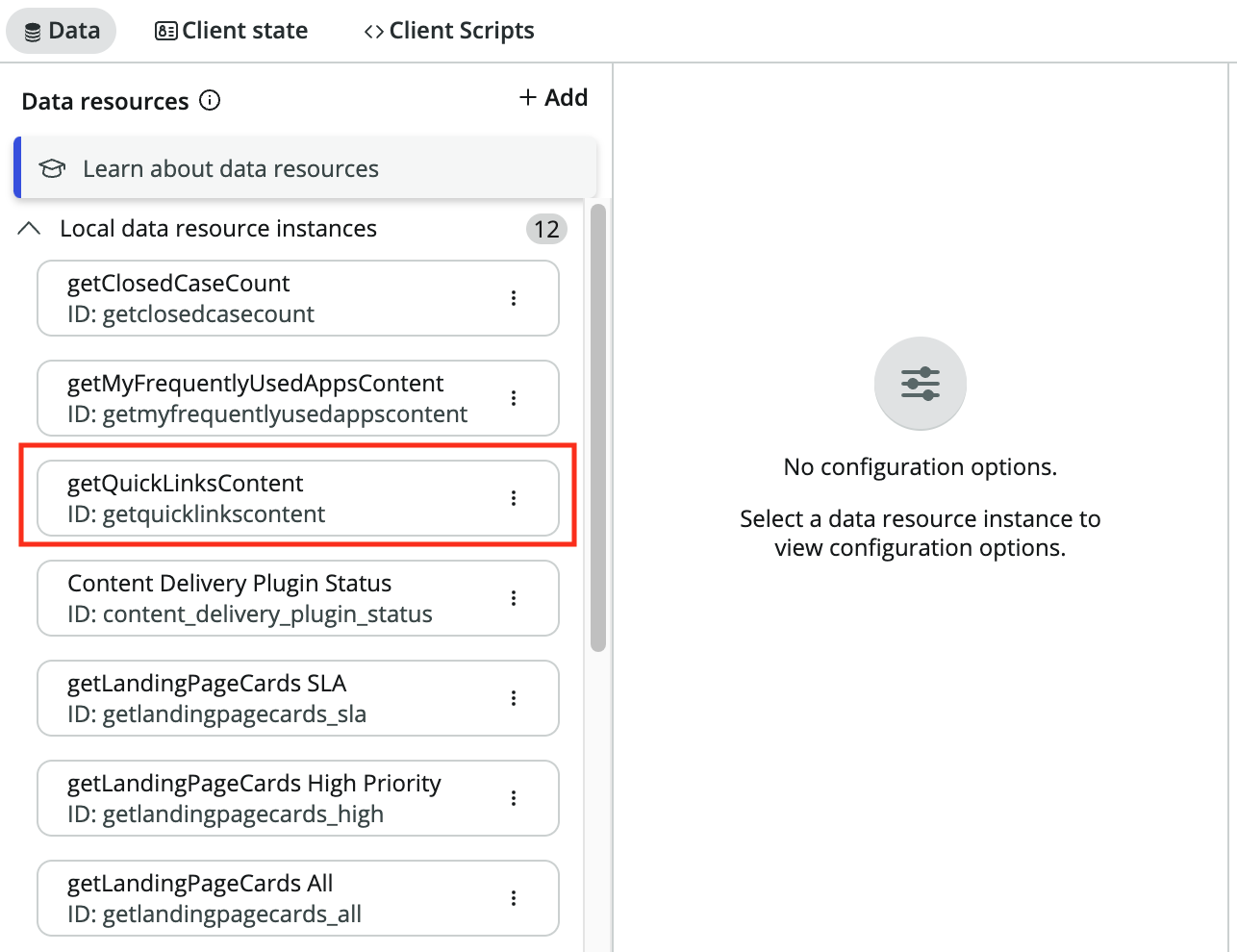Screen dimensions: 1237x952
Task: Click the 'ID: getlandingpagecards_sla' text
Action: coord(217,714)
